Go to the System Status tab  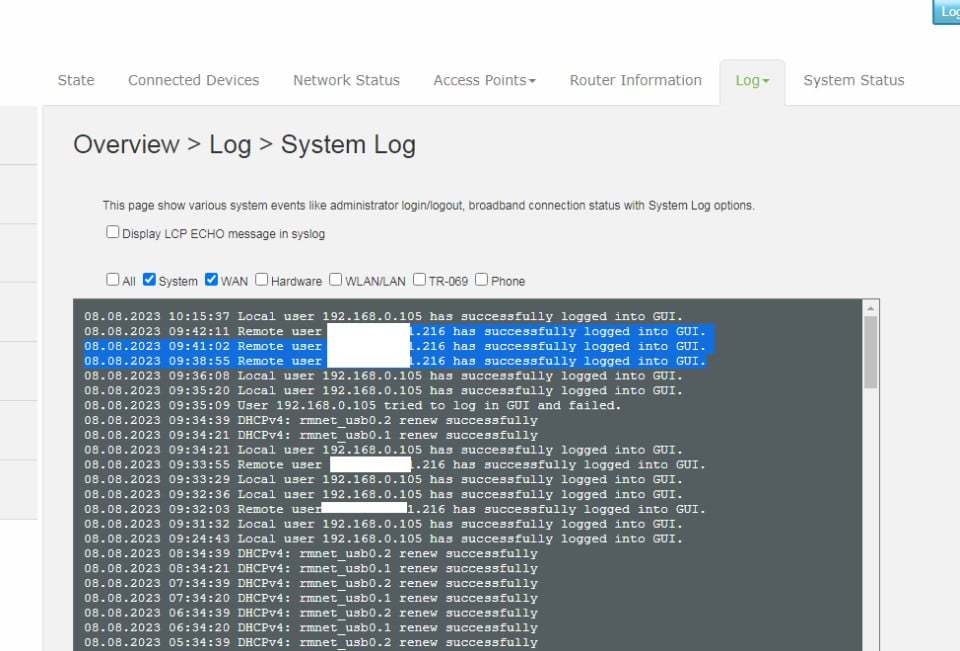click(853, 80)
